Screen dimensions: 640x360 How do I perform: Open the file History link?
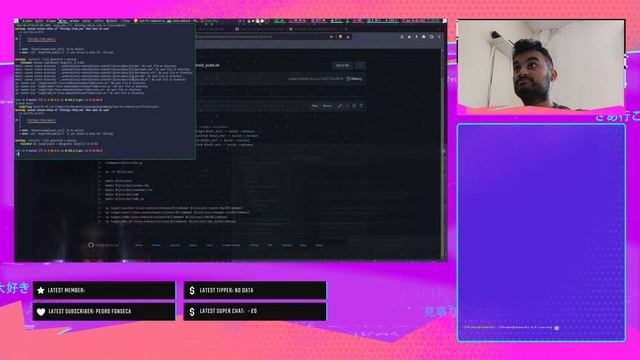click(354, 79)
